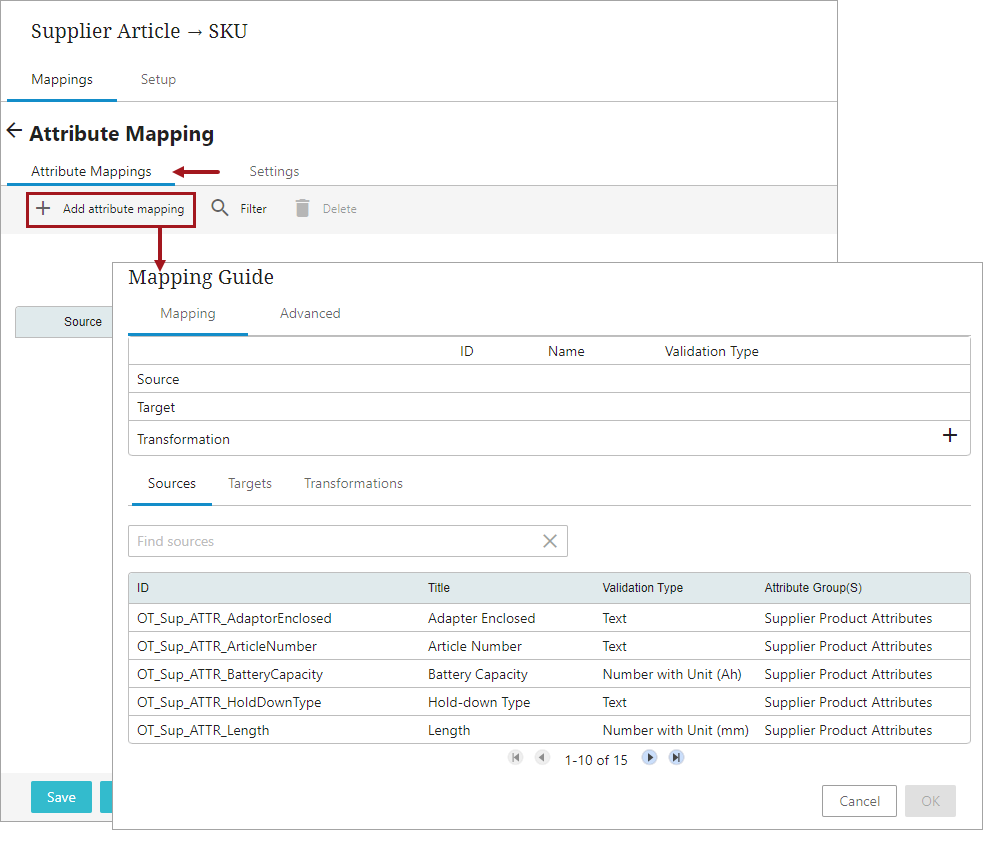Click the plus icon for Add attribute mapping
The image size is (983, 849).
[43, 209]
